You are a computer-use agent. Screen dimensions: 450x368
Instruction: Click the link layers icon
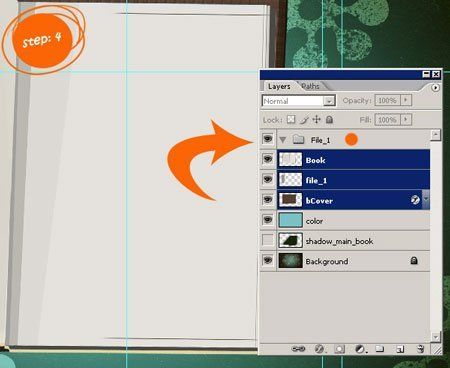coord(298,349)
